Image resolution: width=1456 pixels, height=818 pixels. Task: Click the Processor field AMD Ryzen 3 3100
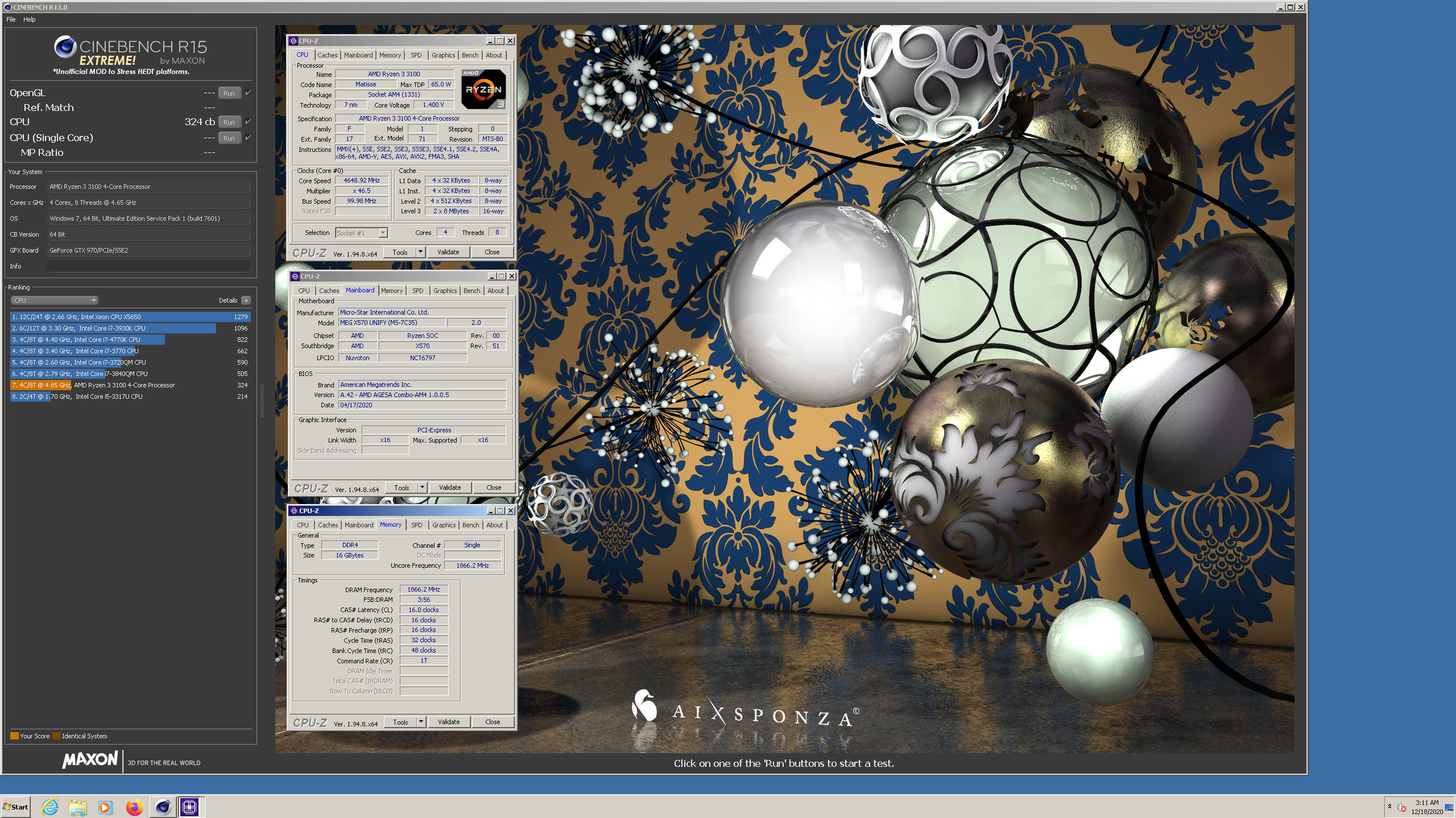coord(149,187)
